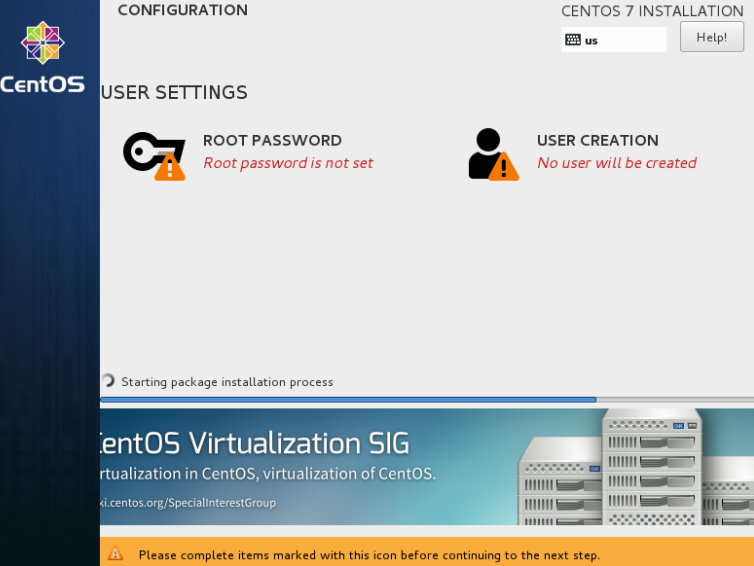Click the 'us' keyboard layout field
754x566 pixels.
[x=614, y=39]
